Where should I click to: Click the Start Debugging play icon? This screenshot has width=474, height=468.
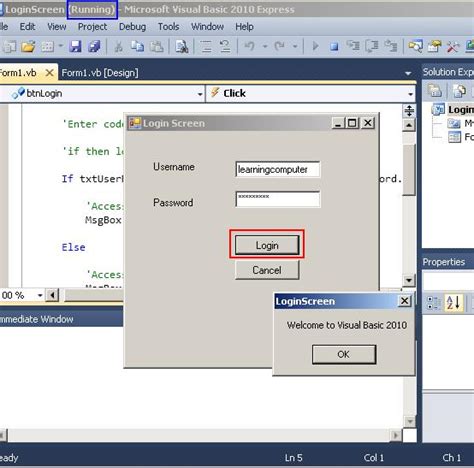click(315, 46)
